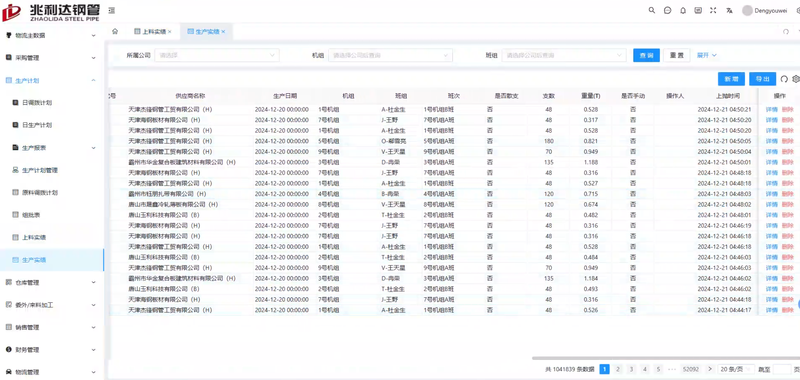This screenshot has width=800, height=380.
Task: Open the chat message icon in top bar
Action: click(667, 10)
